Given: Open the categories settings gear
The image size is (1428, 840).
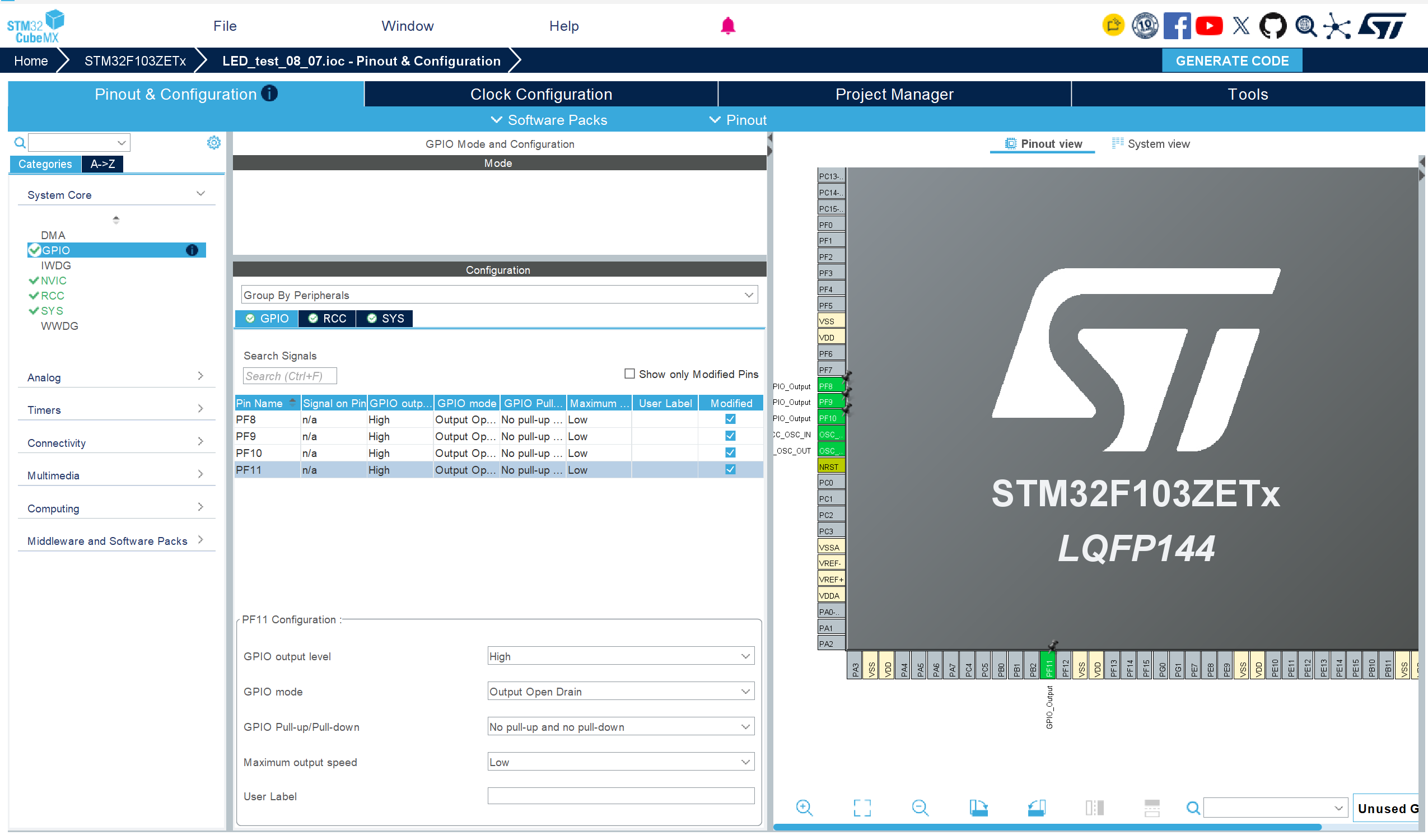Looking at the screenshot, I should 213,143.
